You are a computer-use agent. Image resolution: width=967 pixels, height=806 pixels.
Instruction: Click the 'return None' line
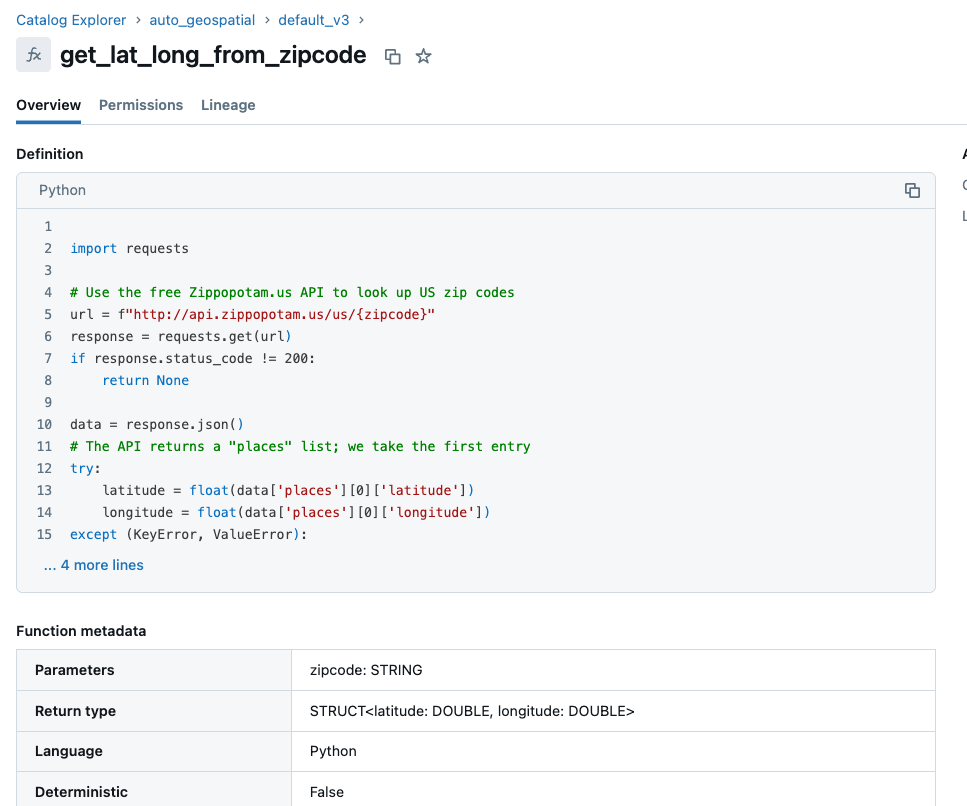click(x=146, y=380)
